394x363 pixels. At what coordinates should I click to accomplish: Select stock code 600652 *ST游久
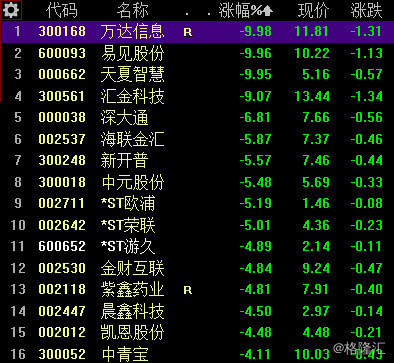(x=198, y=247)
